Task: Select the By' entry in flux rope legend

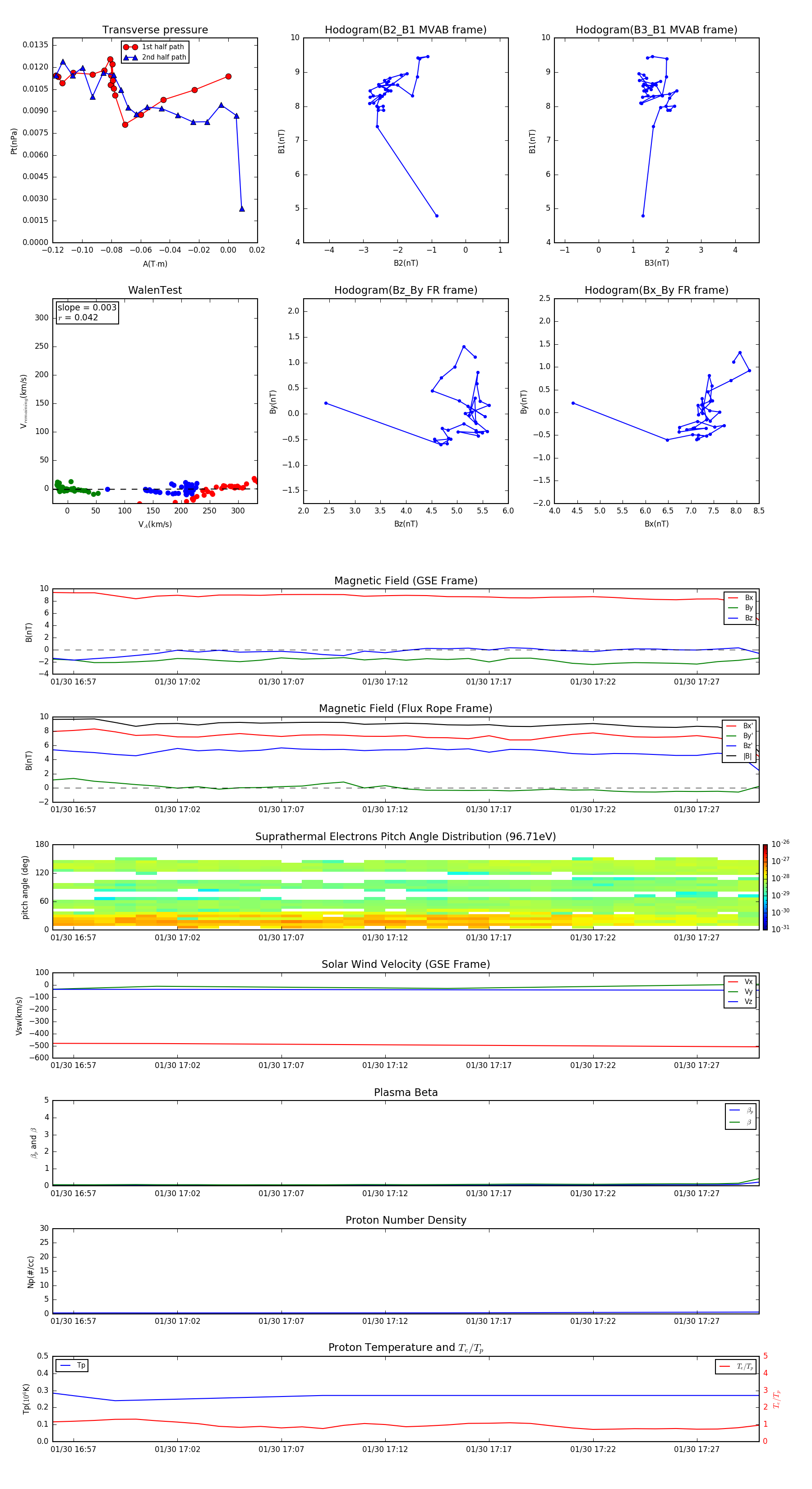Action: (740, 736)
